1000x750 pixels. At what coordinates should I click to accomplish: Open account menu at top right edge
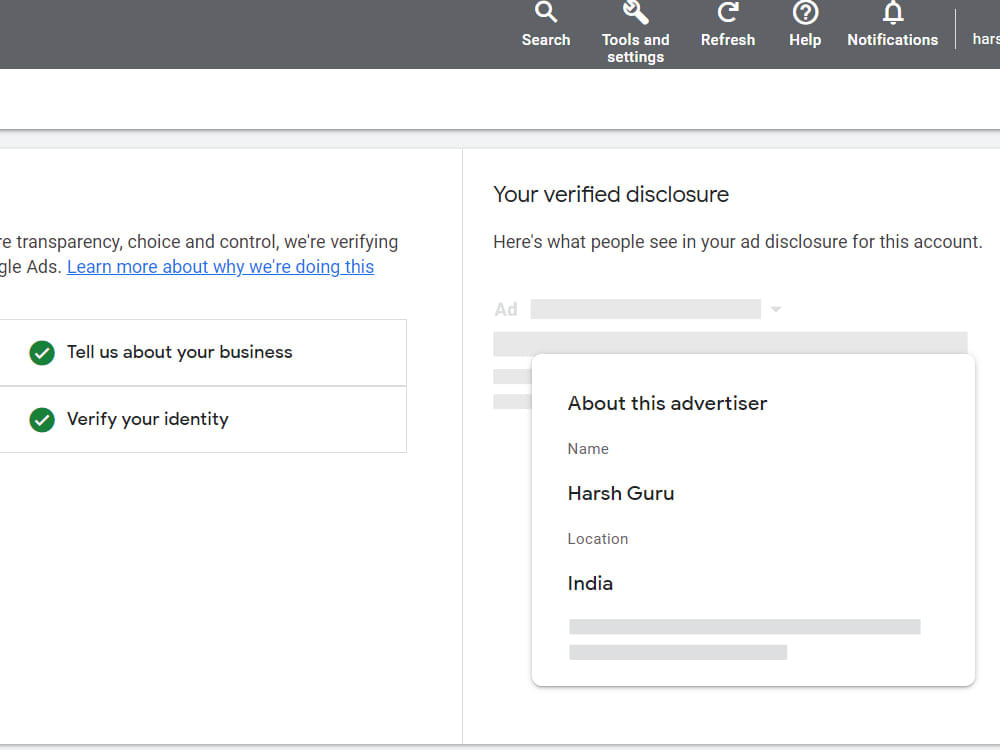point(986,39)
